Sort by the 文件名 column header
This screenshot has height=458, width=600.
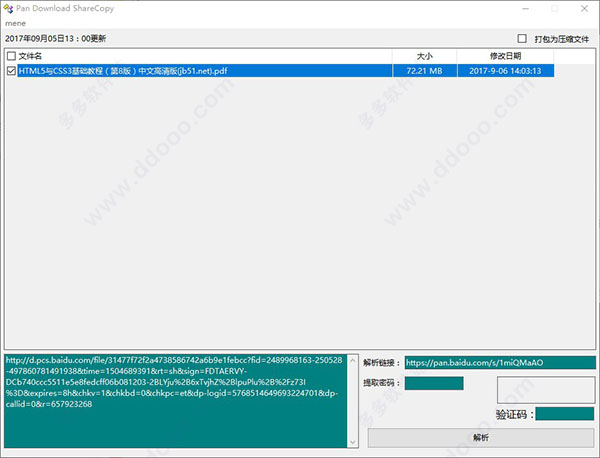pos(204,56)
